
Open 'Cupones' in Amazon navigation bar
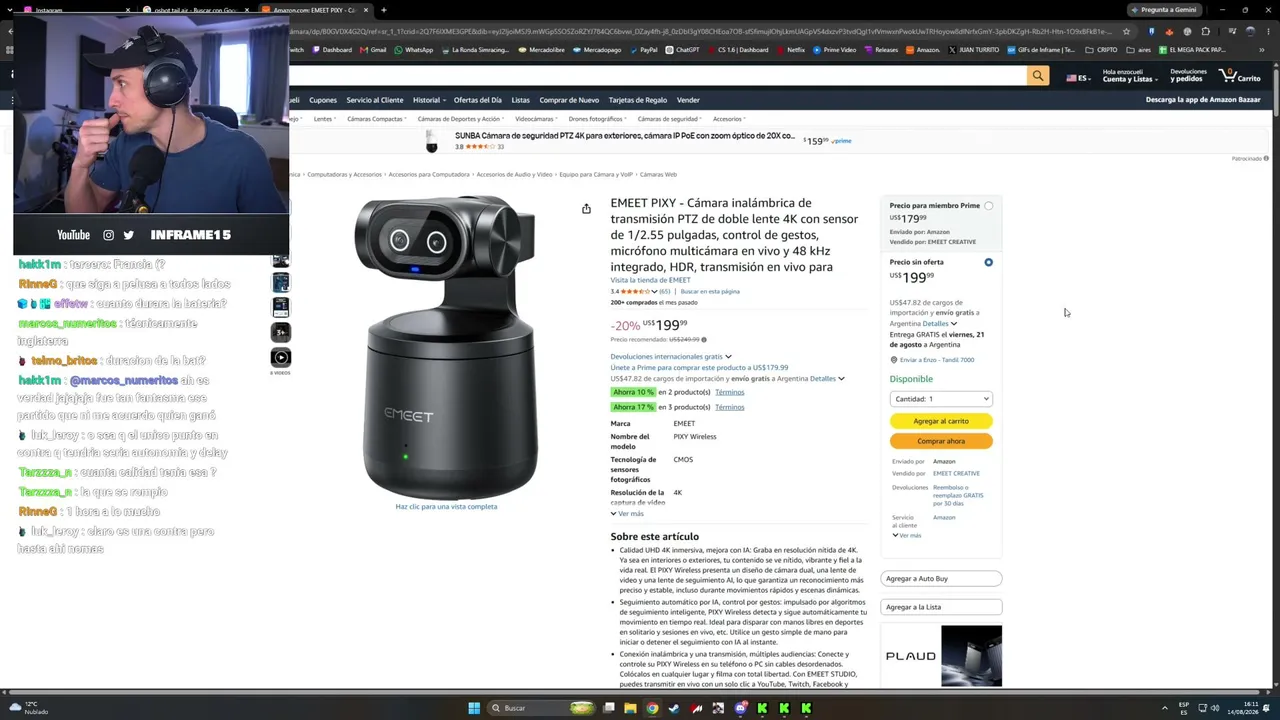(x=323, y=100)
